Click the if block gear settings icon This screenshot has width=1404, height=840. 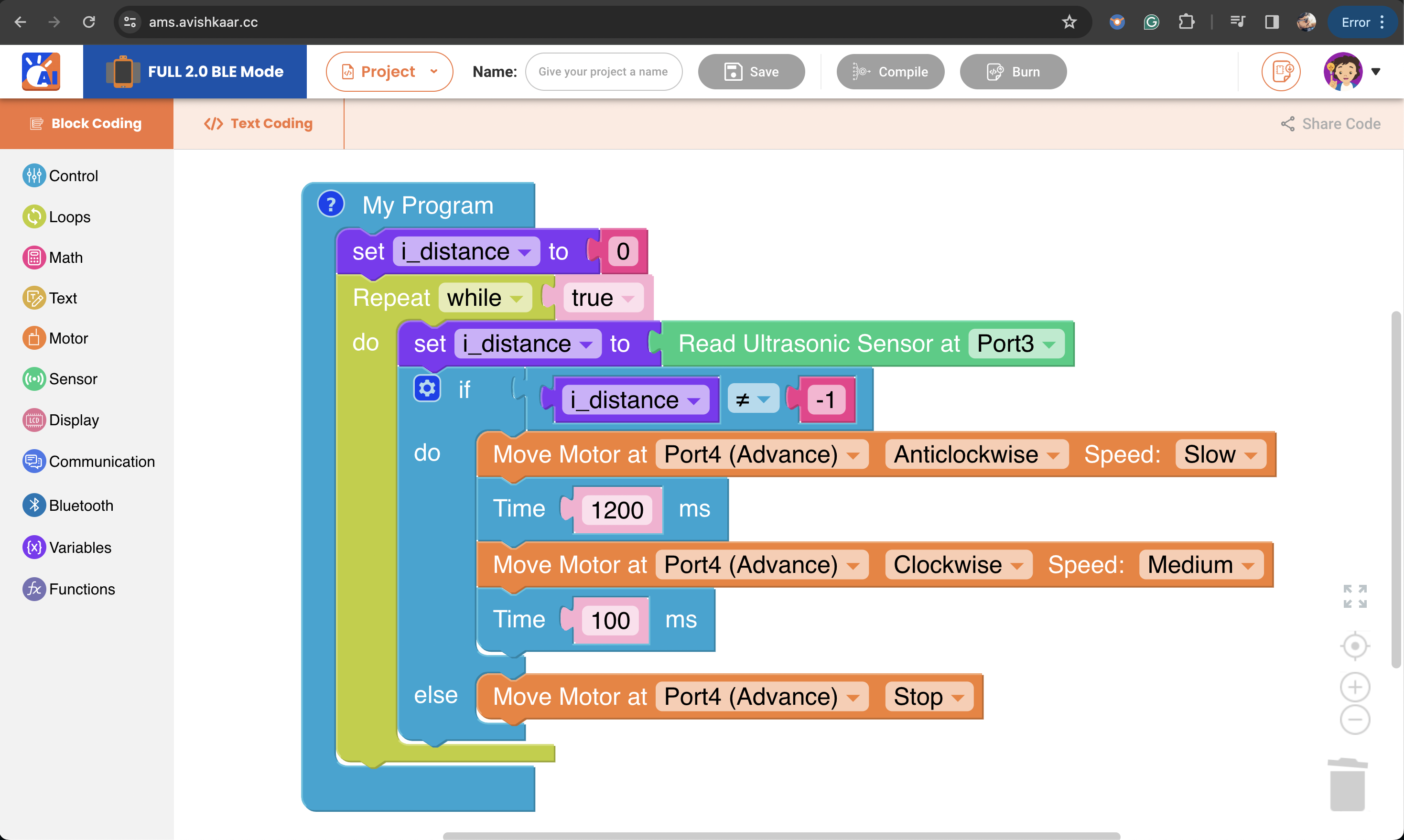pyautogui.click(x=427, y=388)
